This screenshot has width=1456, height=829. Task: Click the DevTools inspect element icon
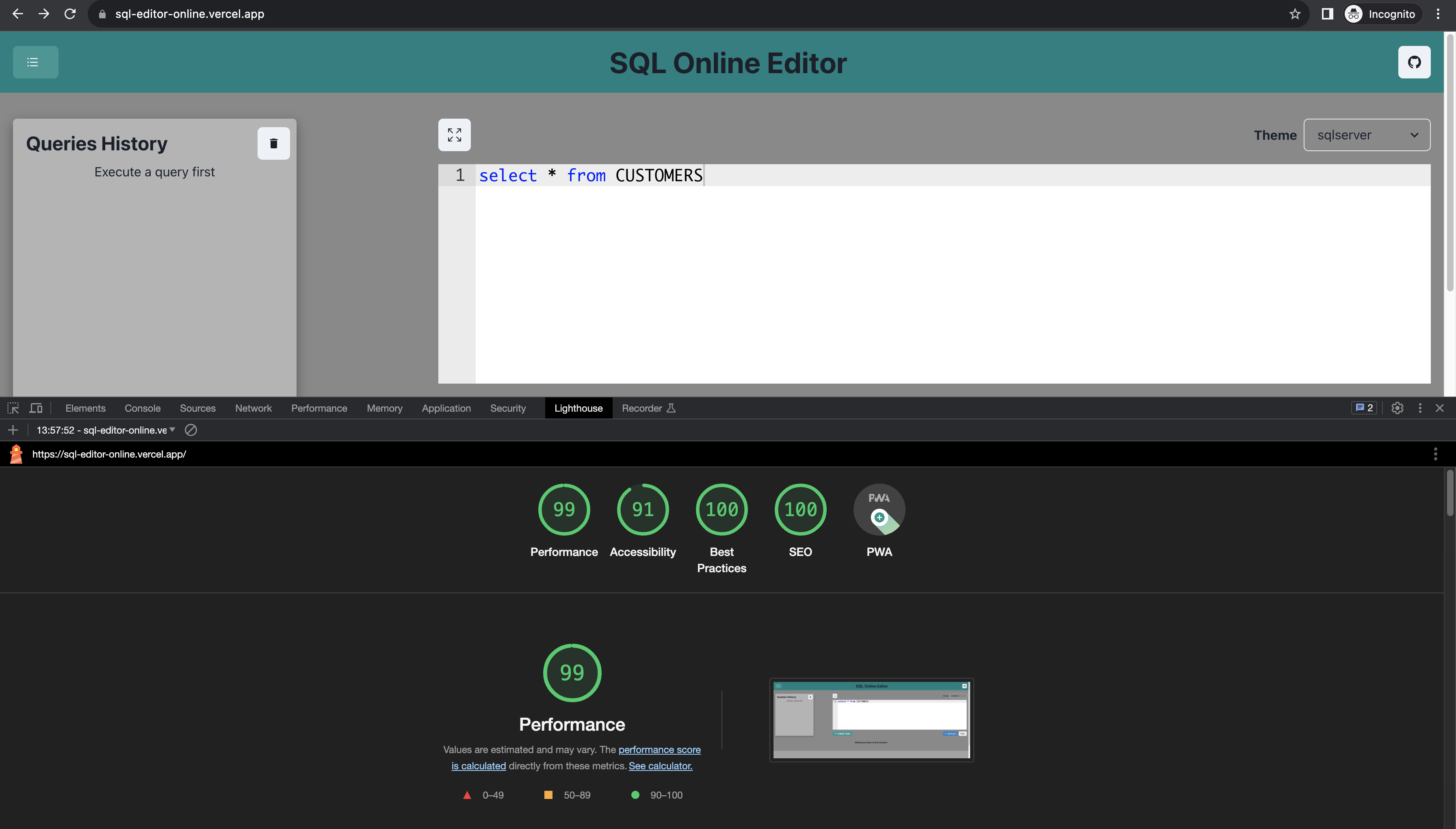[x=13, y=408]
